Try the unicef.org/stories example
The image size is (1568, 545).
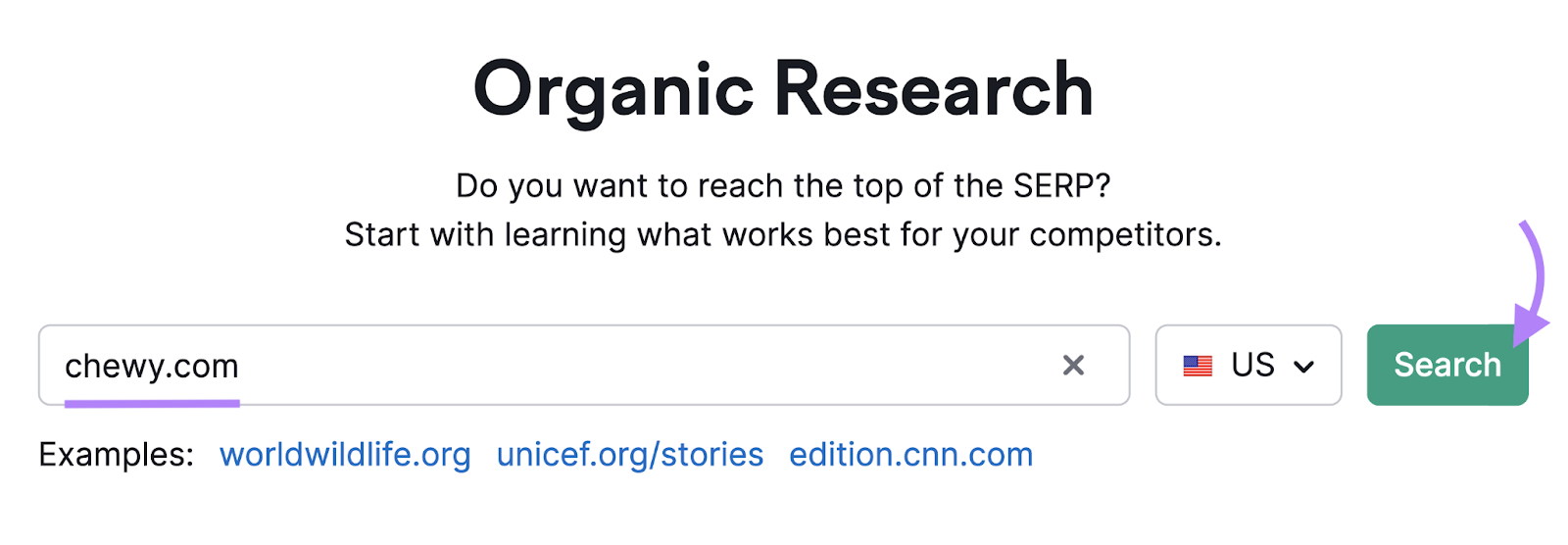[629, 455]
